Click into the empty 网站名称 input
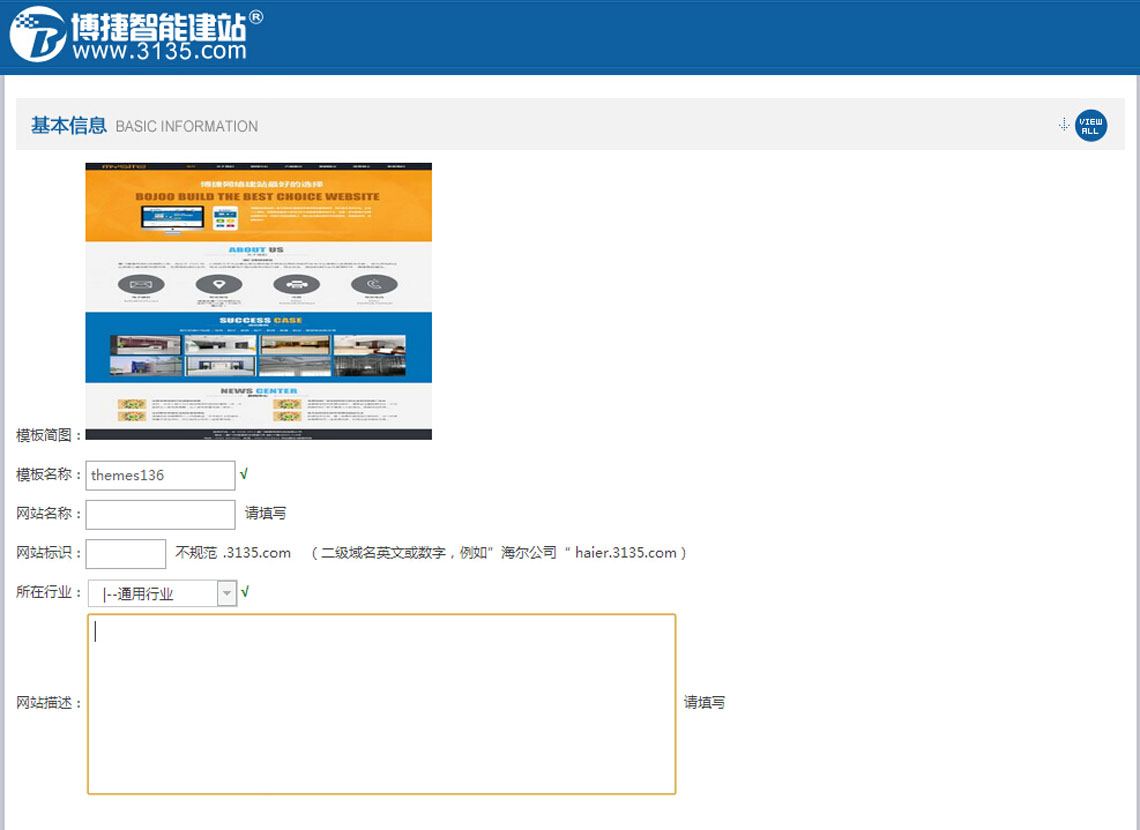The image size is (1140, 830). coord(160,514)
